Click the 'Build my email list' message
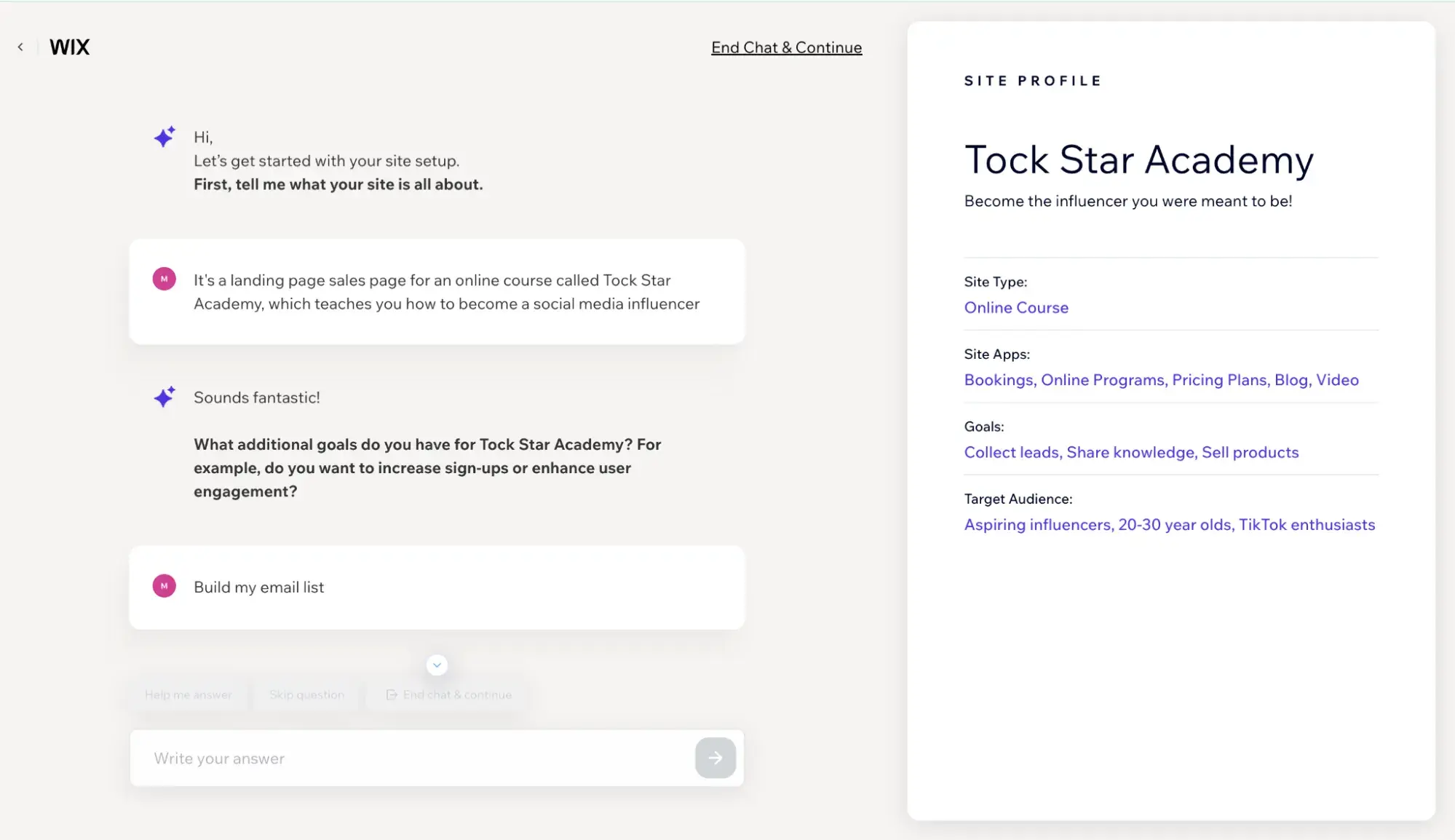 click(437, 587)
